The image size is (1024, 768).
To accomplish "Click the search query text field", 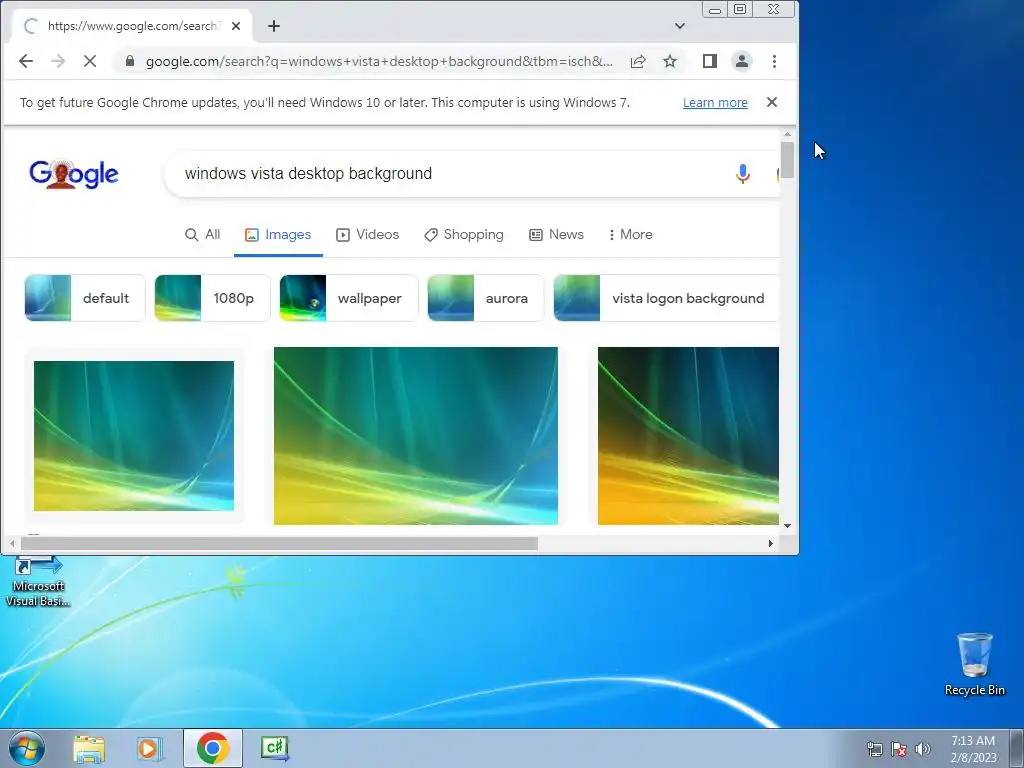I will coord(451,174).
